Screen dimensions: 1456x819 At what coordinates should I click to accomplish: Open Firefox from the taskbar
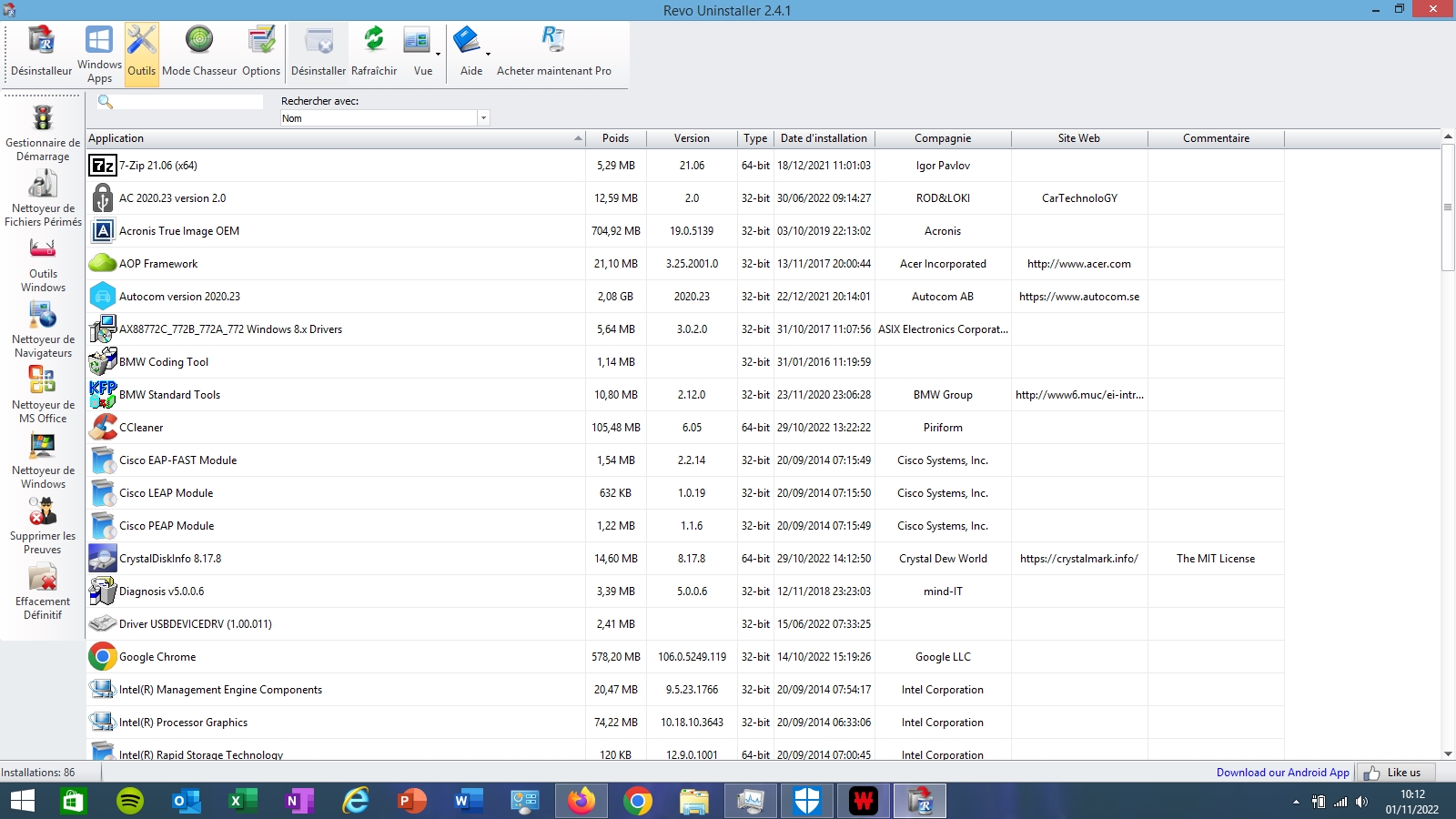click(x=581, y=801)
